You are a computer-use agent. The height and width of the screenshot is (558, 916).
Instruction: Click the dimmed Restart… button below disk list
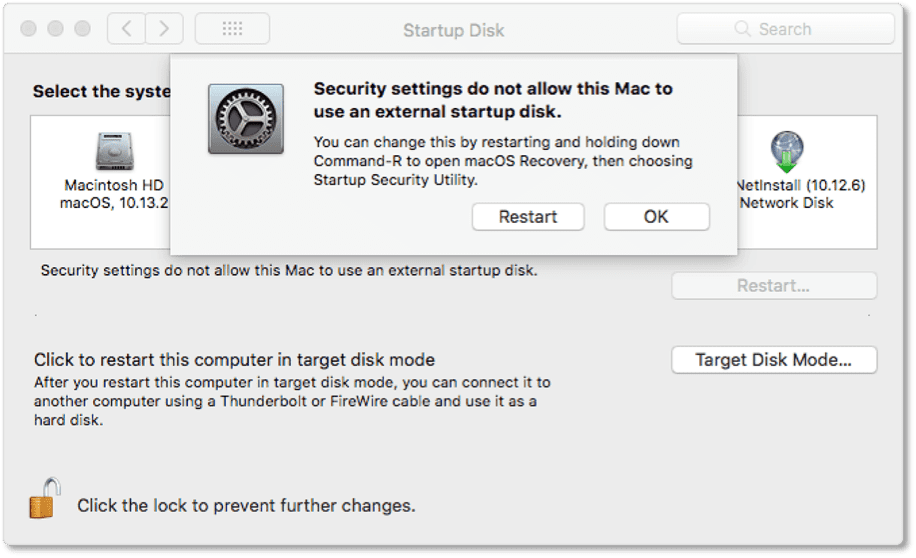pyautogui.click(x=774, y=286)
